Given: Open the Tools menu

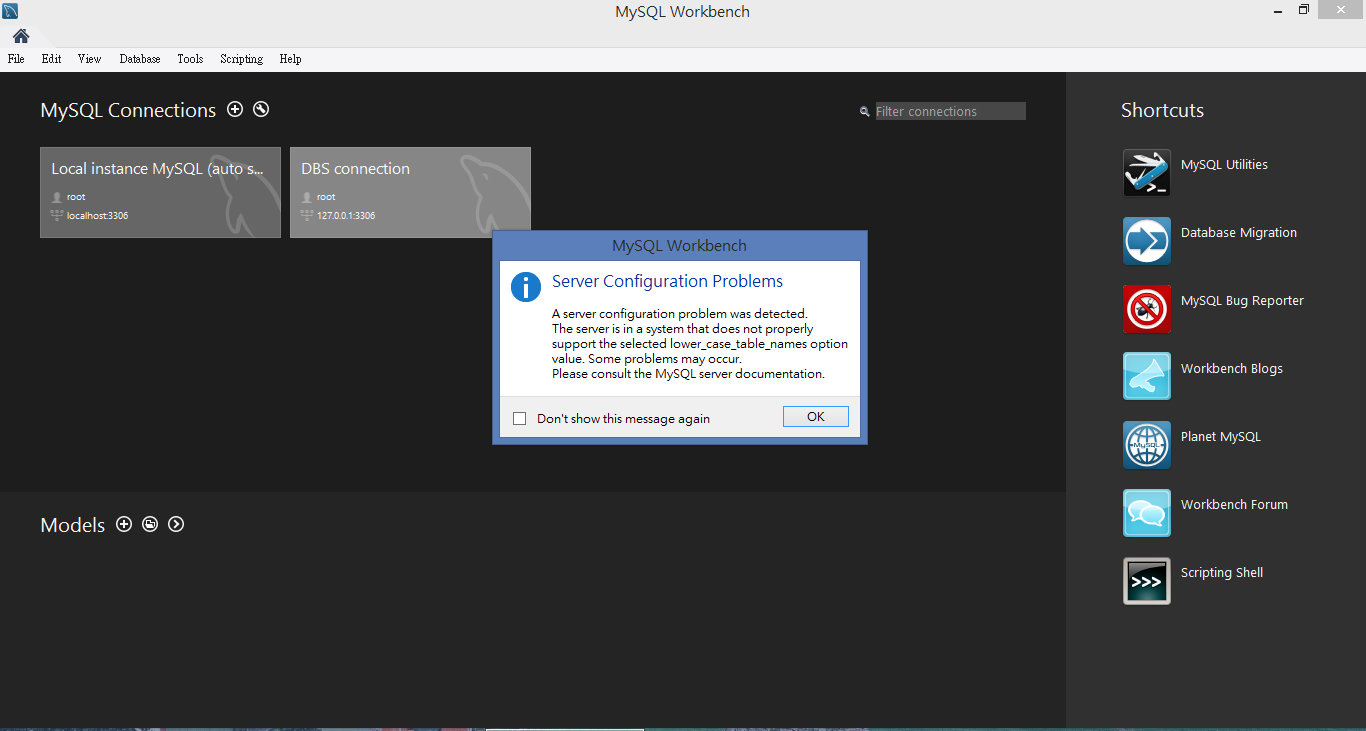Looking at the screenshot, I should pyautogui.click(x=190, y=59).
